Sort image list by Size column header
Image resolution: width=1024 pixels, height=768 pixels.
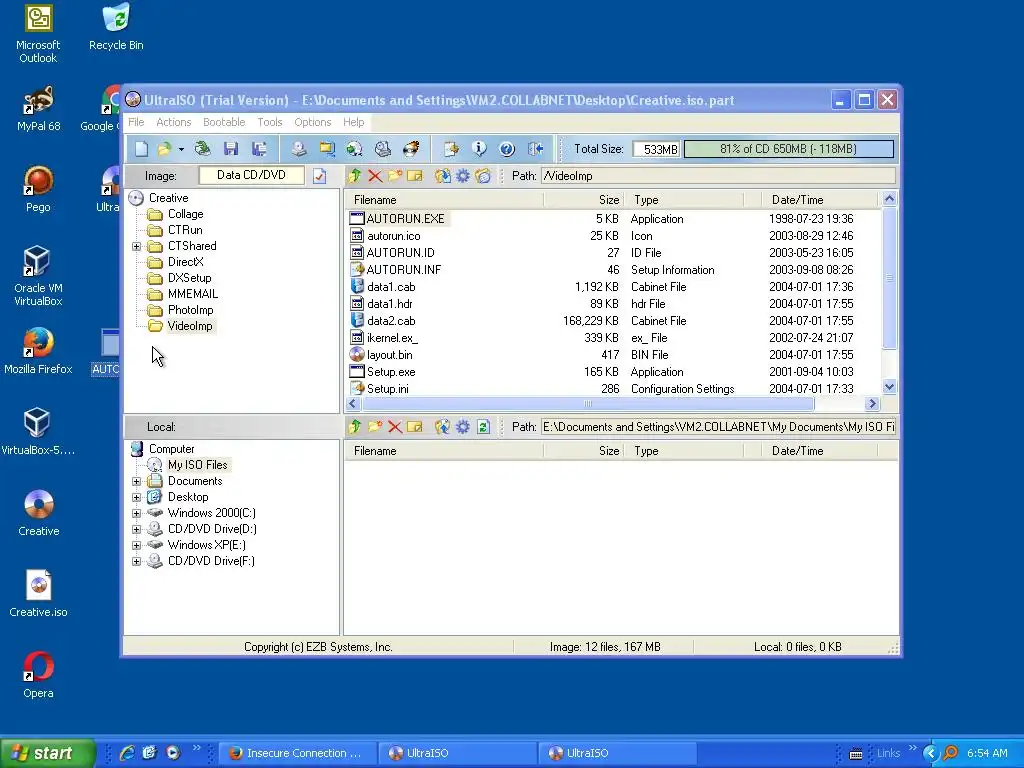click(584, 200)
